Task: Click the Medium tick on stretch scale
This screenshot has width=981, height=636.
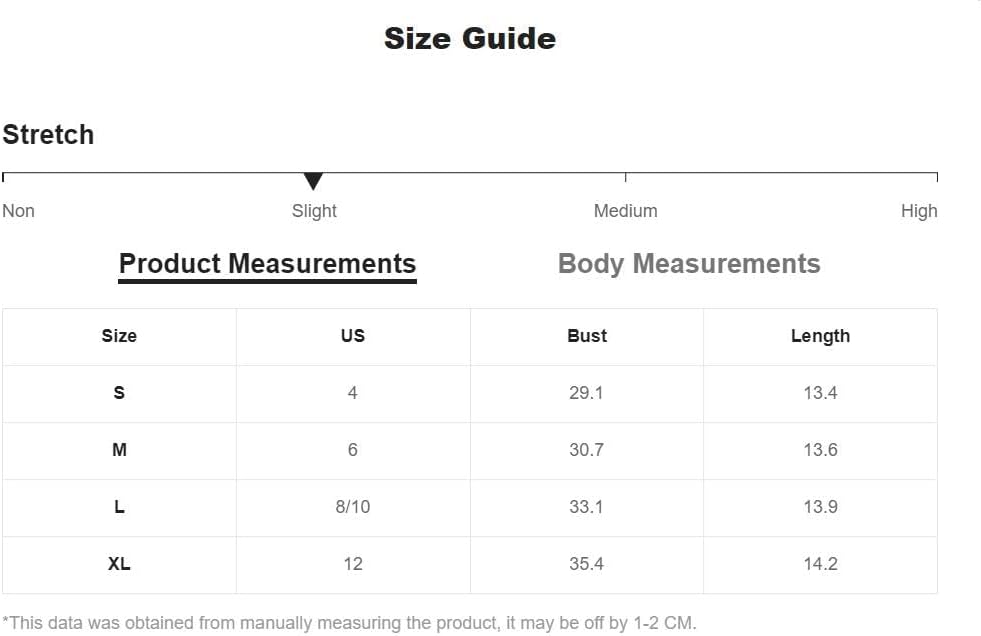Action: 626,177
